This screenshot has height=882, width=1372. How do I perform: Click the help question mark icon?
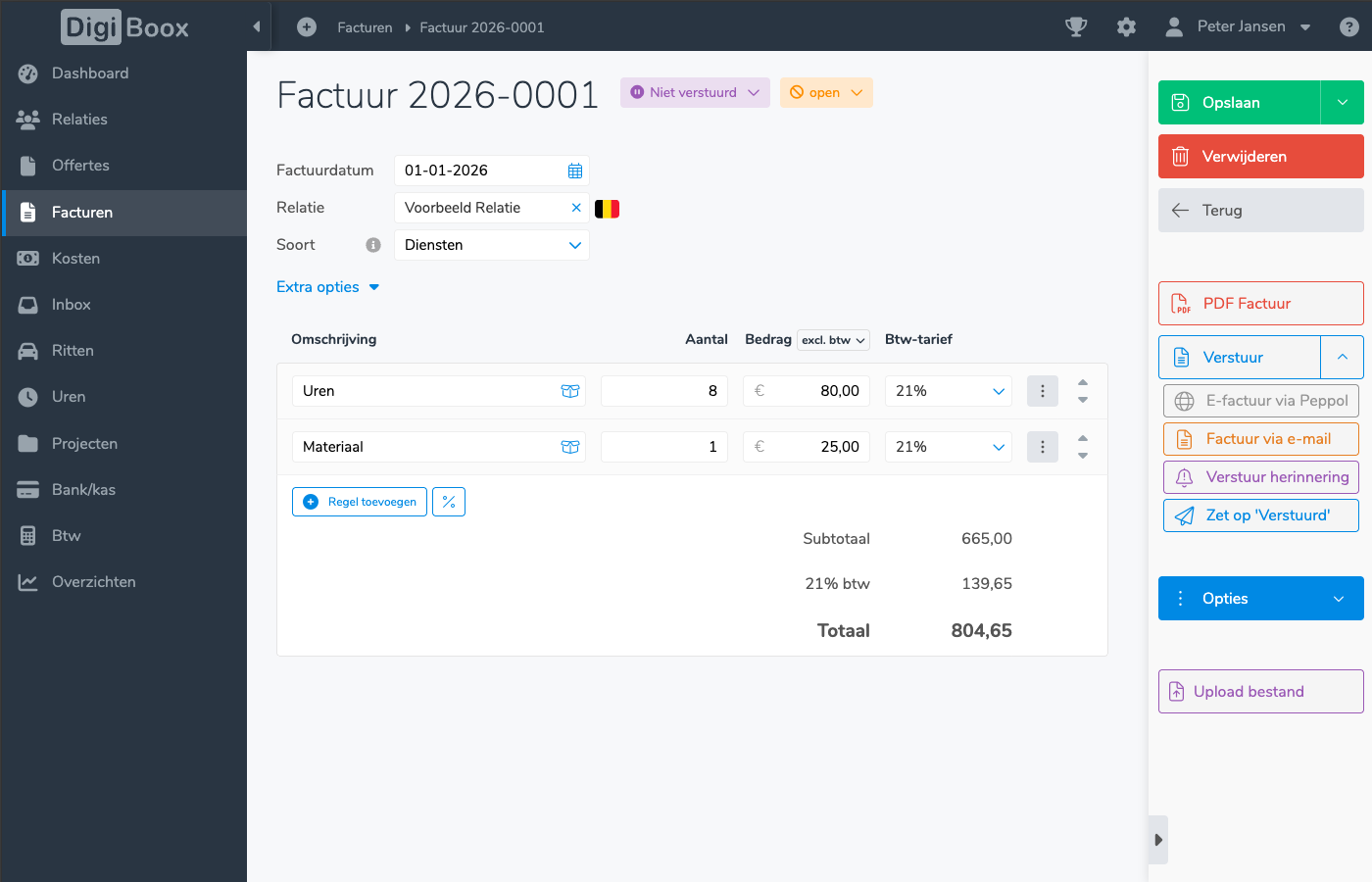coord(1349,27)
